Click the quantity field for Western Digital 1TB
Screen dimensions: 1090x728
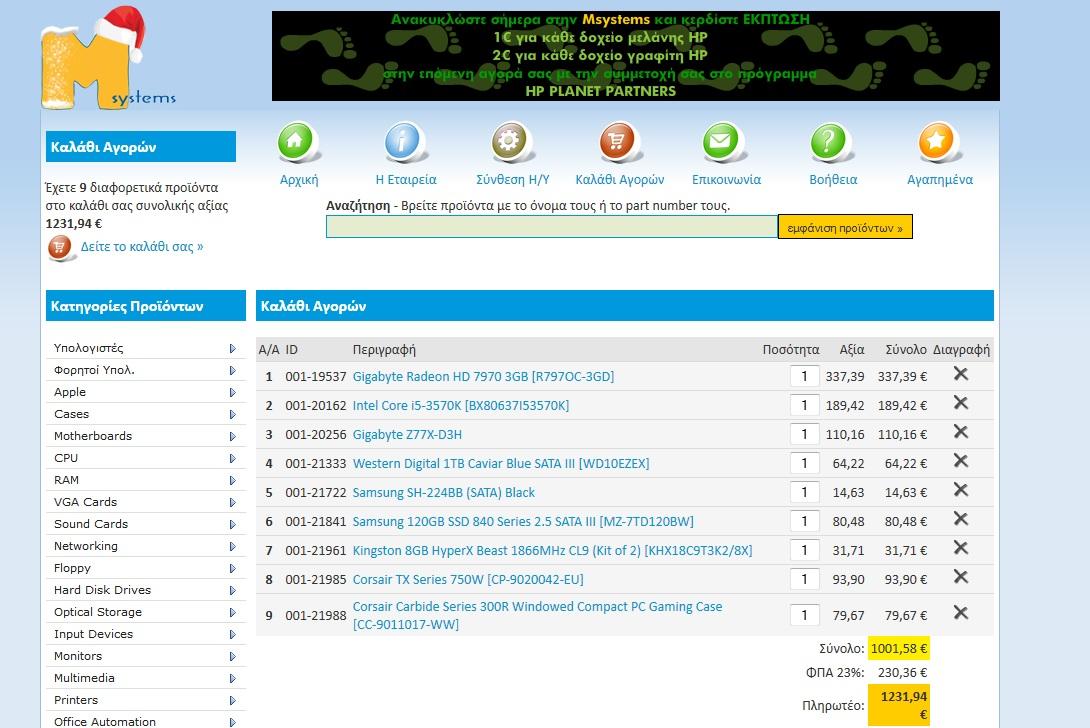click(x=804, y=464)
